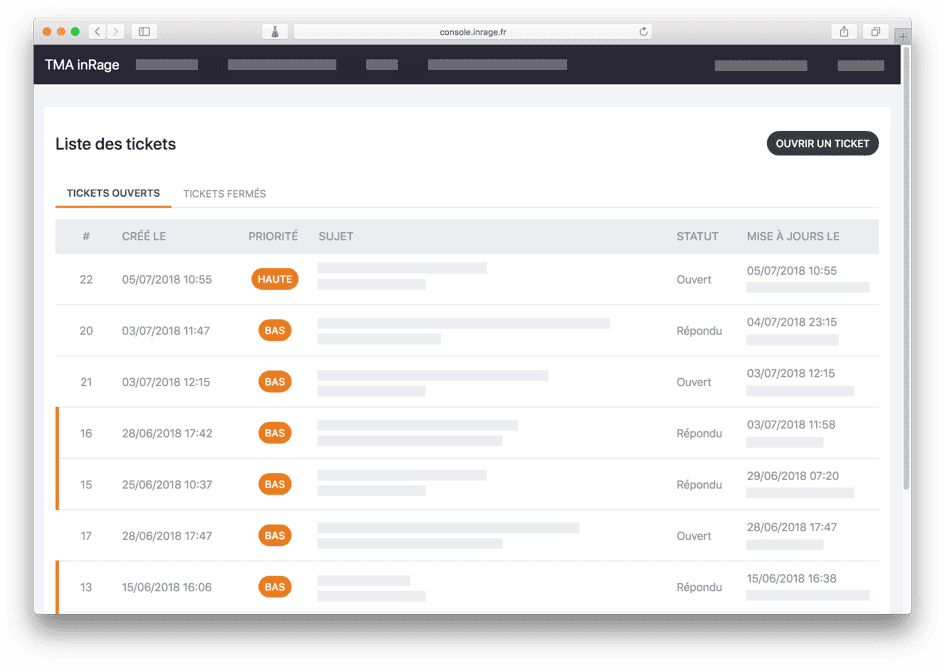The image size is (945, 666).
Task: Click creation date 28/06/2018 17:47 of ticket 17
Action: click(x=167, y=535)
